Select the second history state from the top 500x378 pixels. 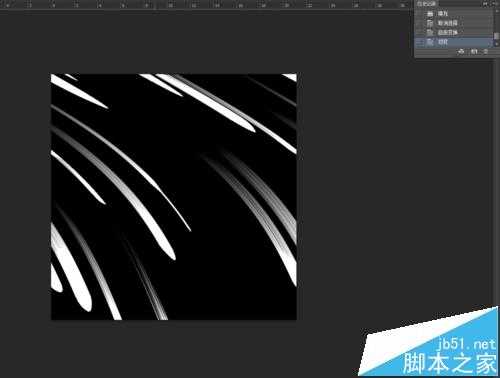(x=453, y=23)
